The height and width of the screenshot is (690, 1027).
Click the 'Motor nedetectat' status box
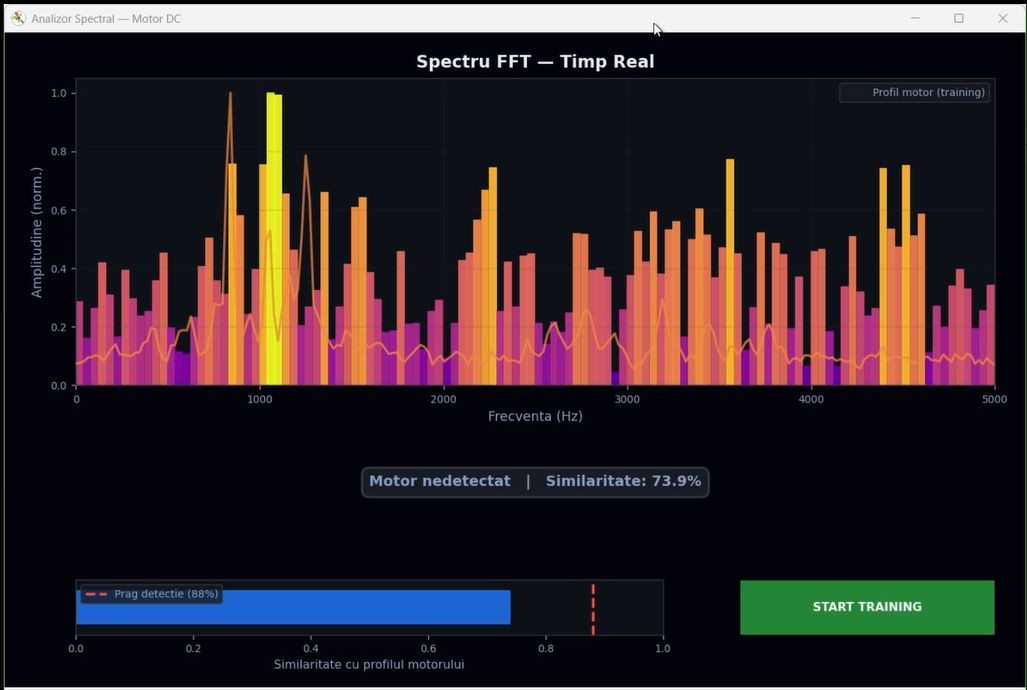pos(535,482)
